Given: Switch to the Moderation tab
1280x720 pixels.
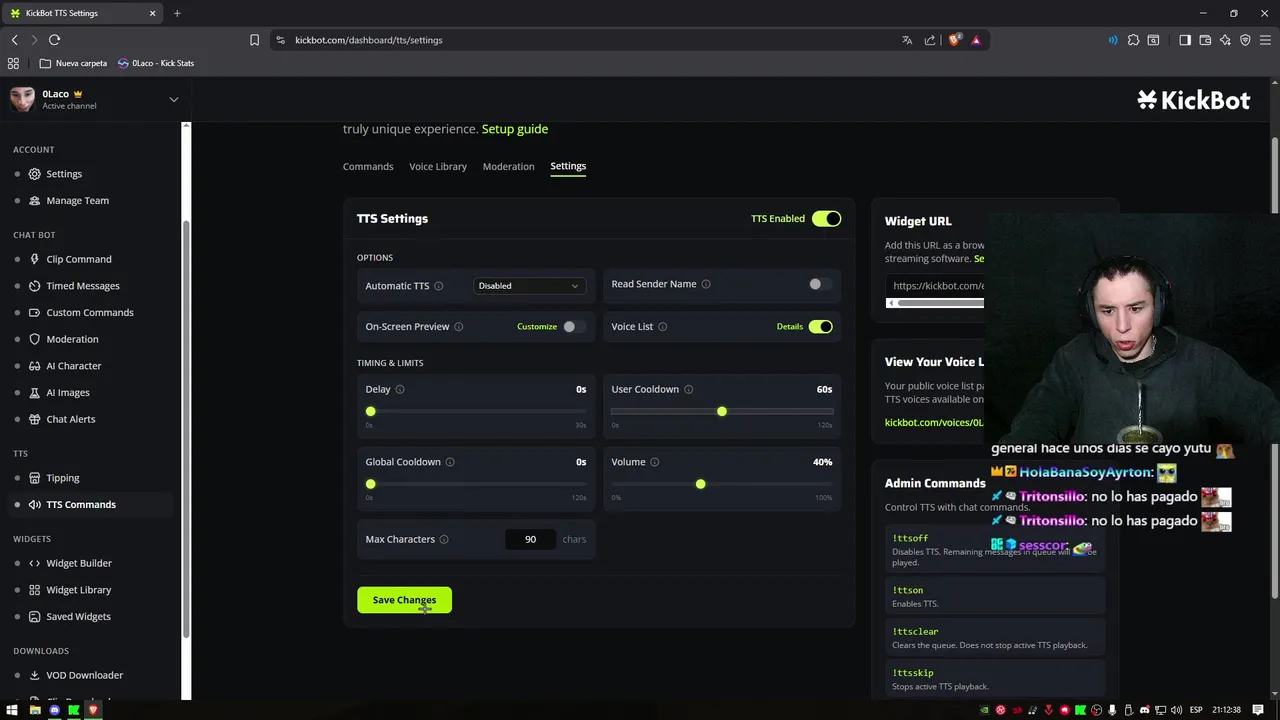Looking at the screenshot, I should click(508, 166).
